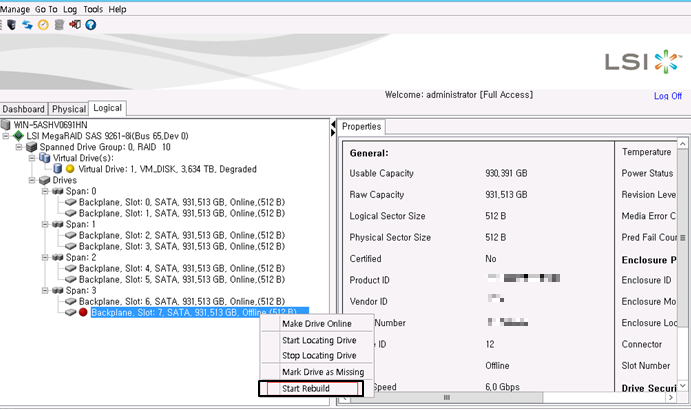691x410 pixels.
Task: Click the Virtual Drive 1 cylinder icon
Action: (57, 169)
